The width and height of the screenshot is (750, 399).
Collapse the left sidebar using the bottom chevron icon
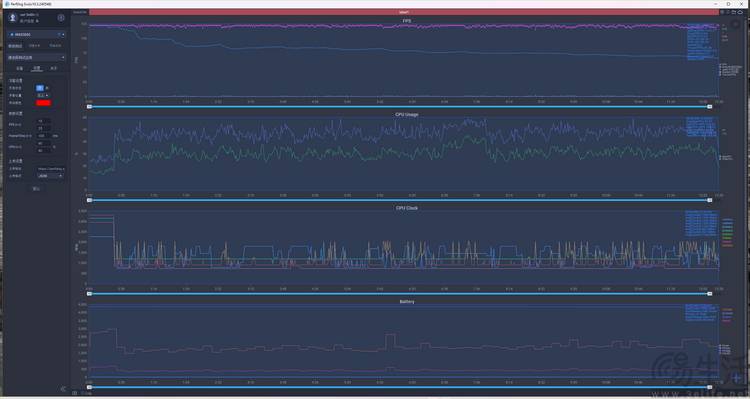click(x=63, y=389)
